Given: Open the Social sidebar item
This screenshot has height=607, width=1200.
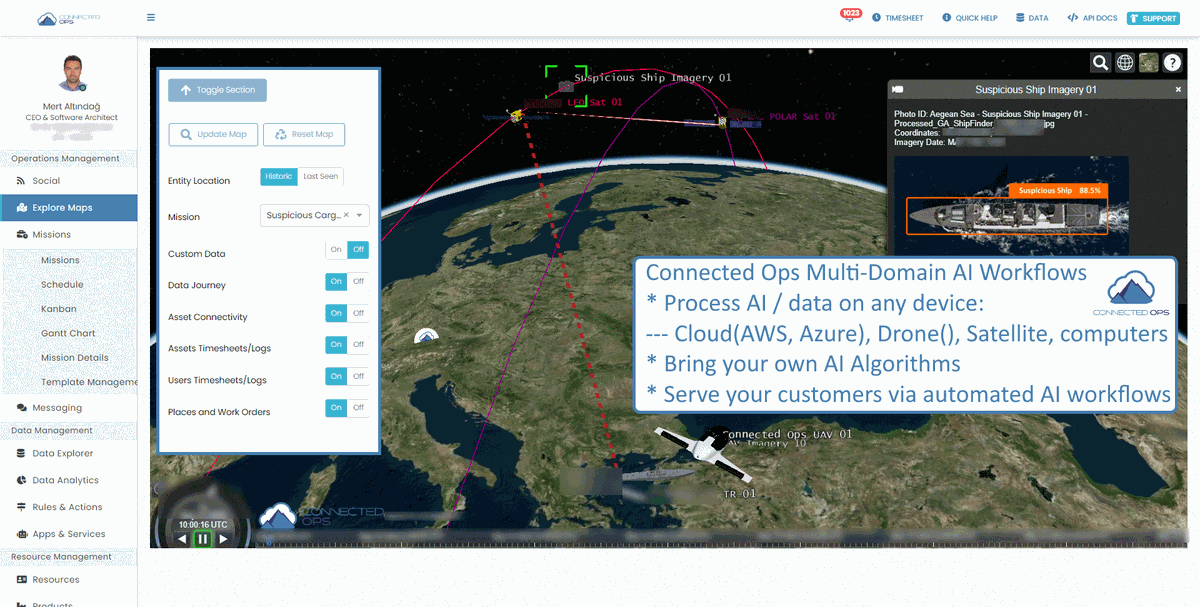Looking at the screenshot, I should tap(46, 181).
